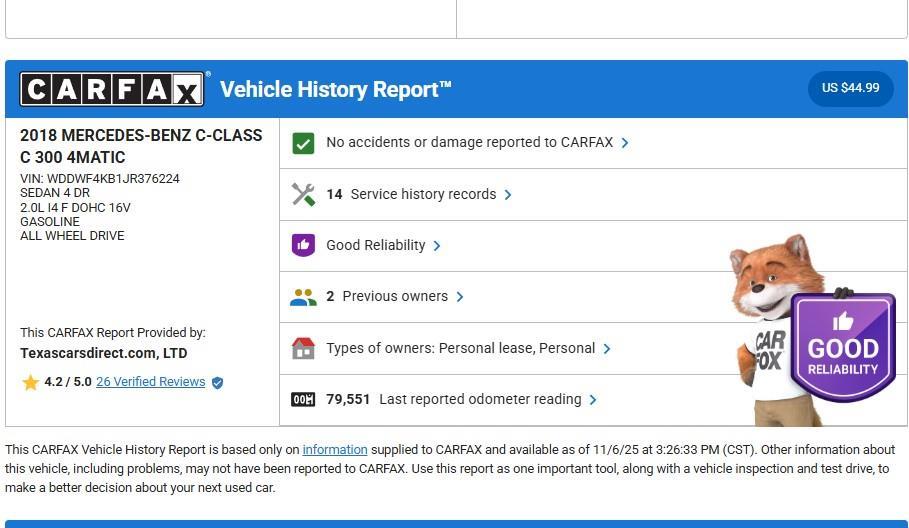This screenshot has height=528, width=909.
Task: Click the CARFAX logo in header
Action: (112, 89)
